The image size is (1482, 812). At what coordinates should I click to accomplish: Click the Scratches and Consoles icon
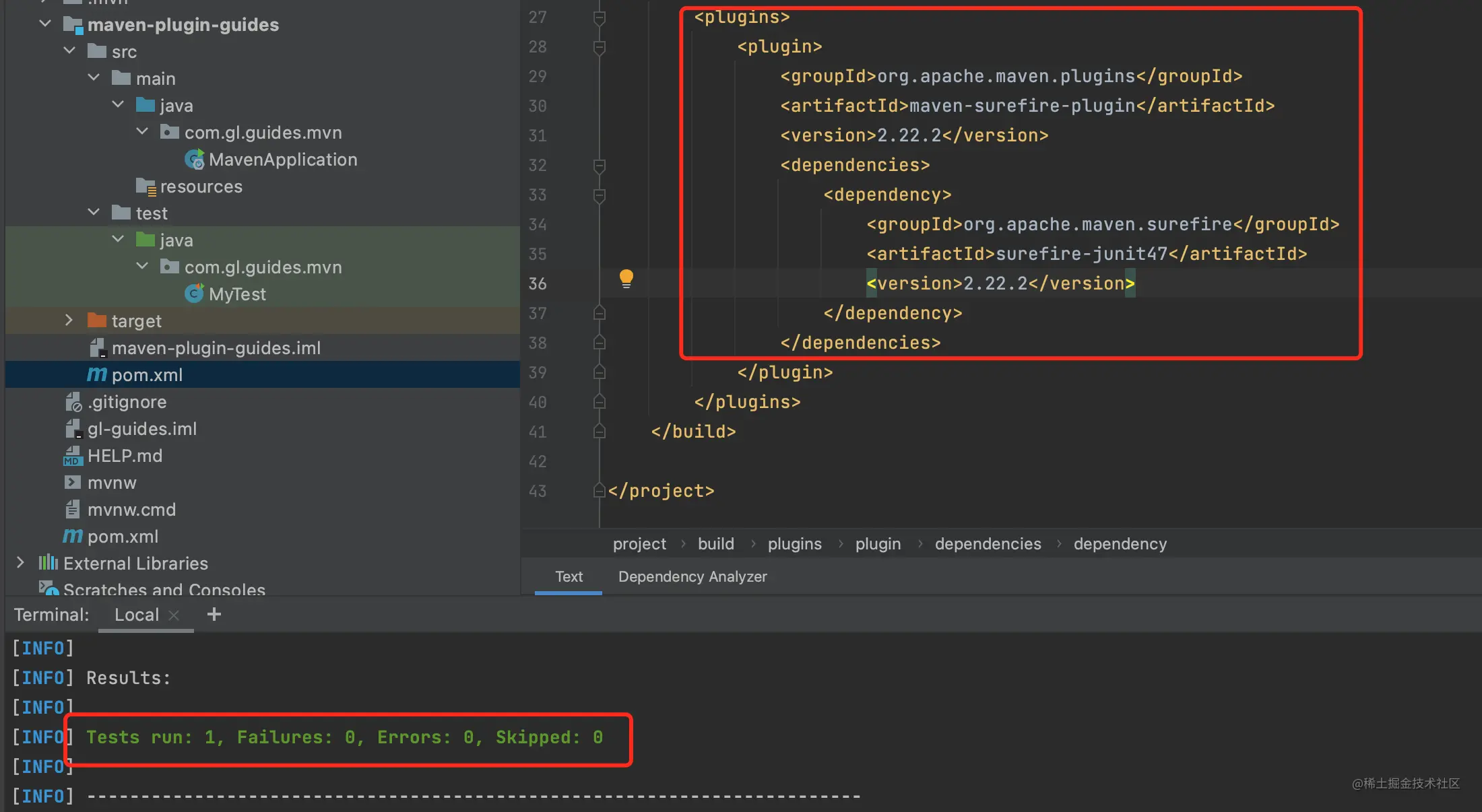pos(48,589)
